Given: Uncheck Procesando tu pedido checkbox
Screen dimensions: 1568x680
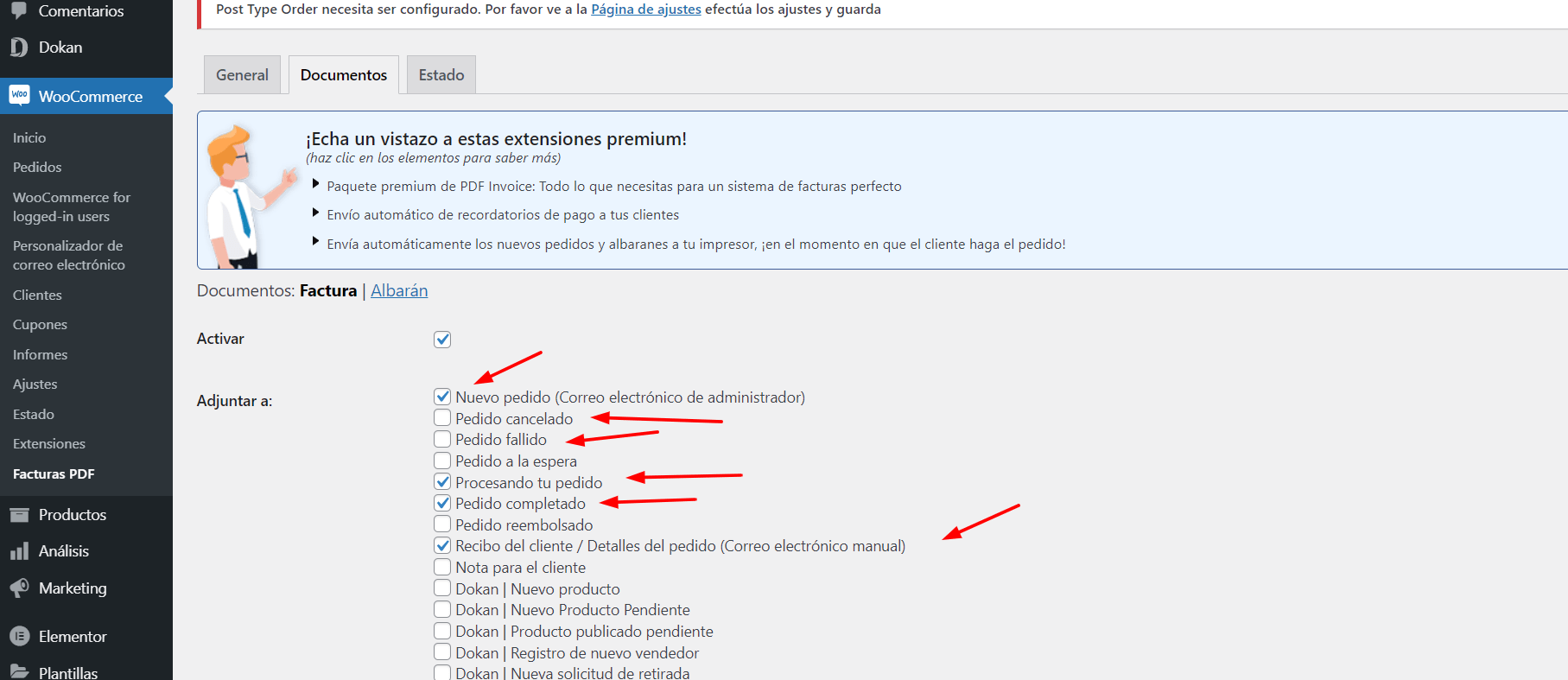Looking at the screenshot, I should pos(442,482).
